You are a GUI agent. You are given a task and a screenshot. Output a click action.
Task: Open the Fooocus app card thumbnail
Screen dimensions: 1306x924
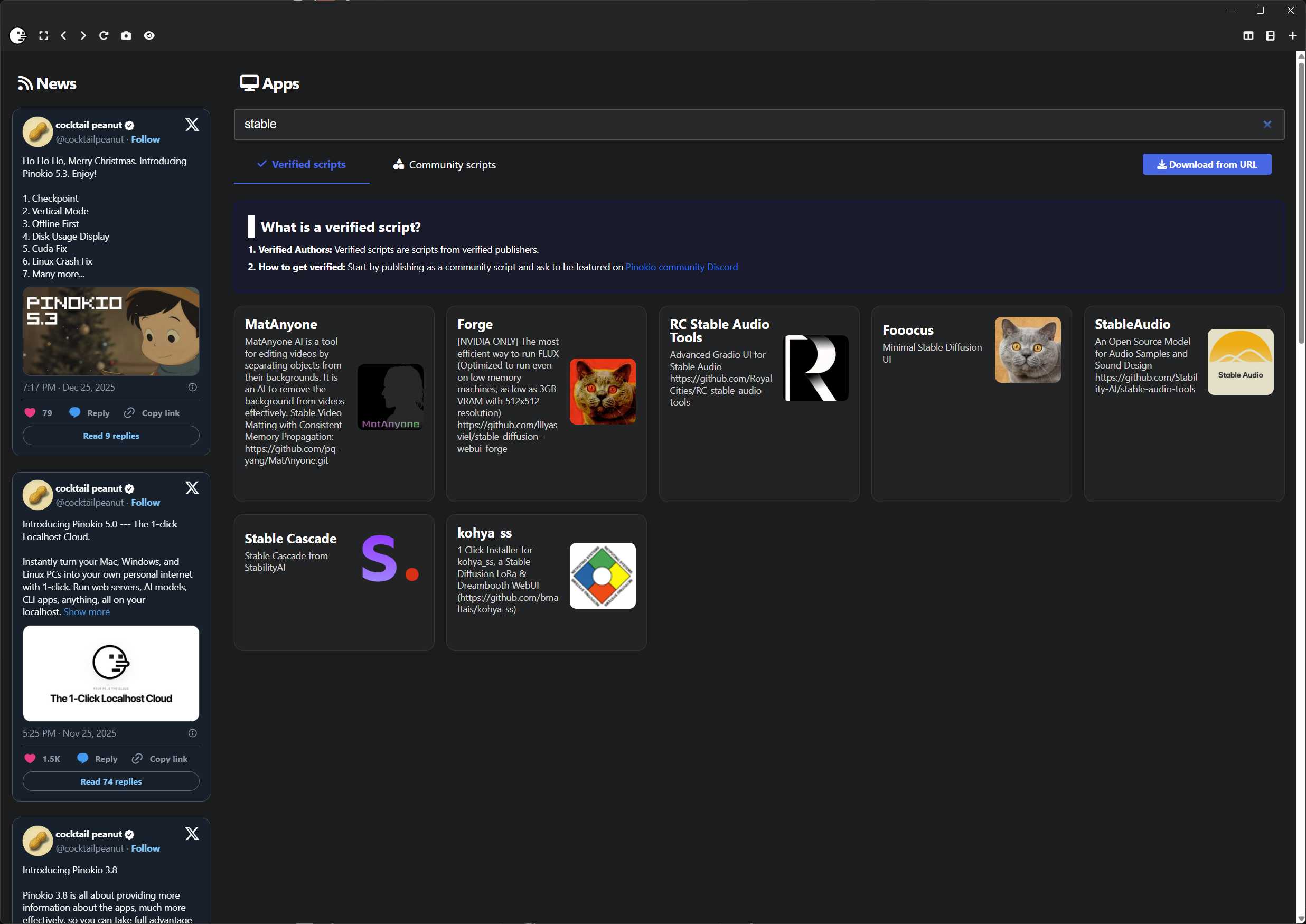point(1027,350)
